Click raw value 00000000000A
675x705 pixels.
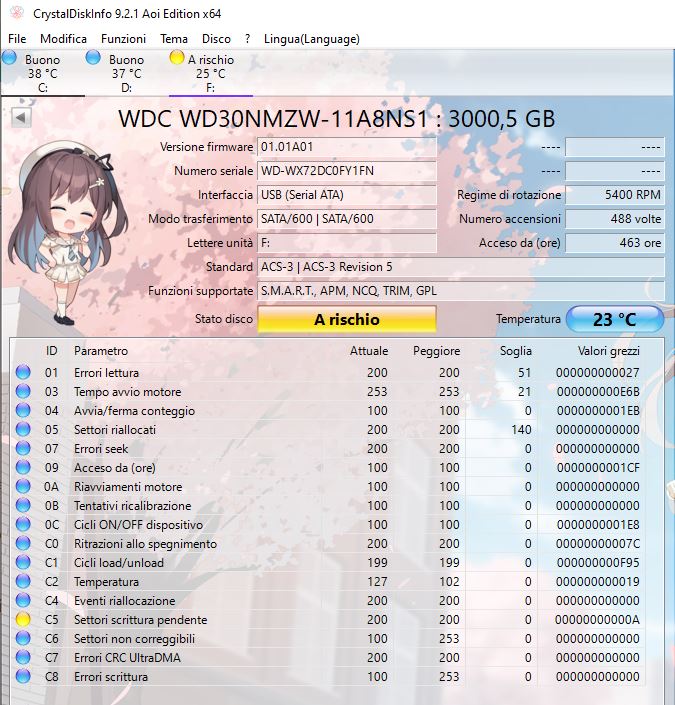pos(597,620)
